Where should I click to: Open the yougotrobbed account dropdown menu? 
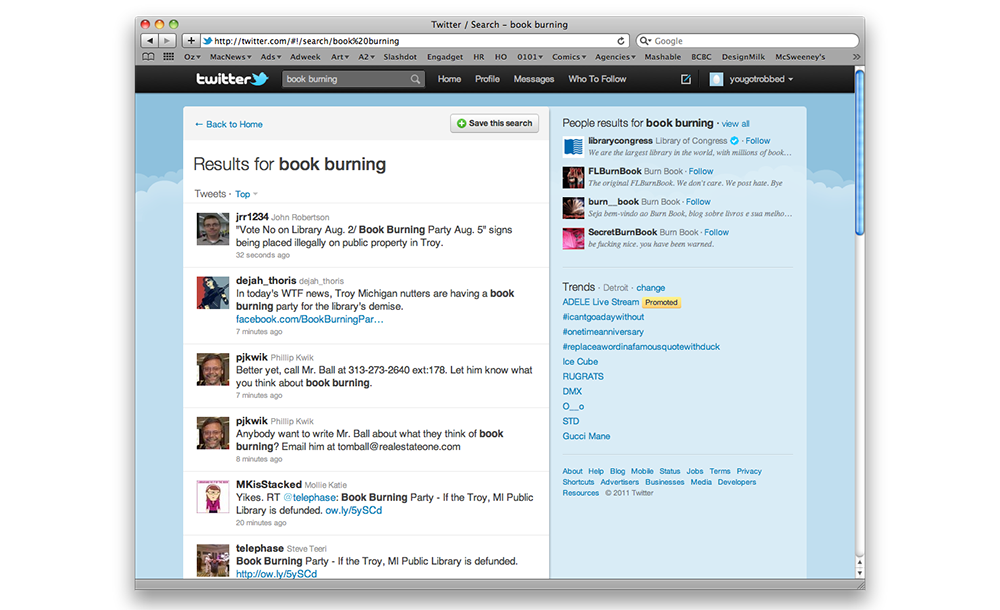pyautogui.click(x=761, y=79)
